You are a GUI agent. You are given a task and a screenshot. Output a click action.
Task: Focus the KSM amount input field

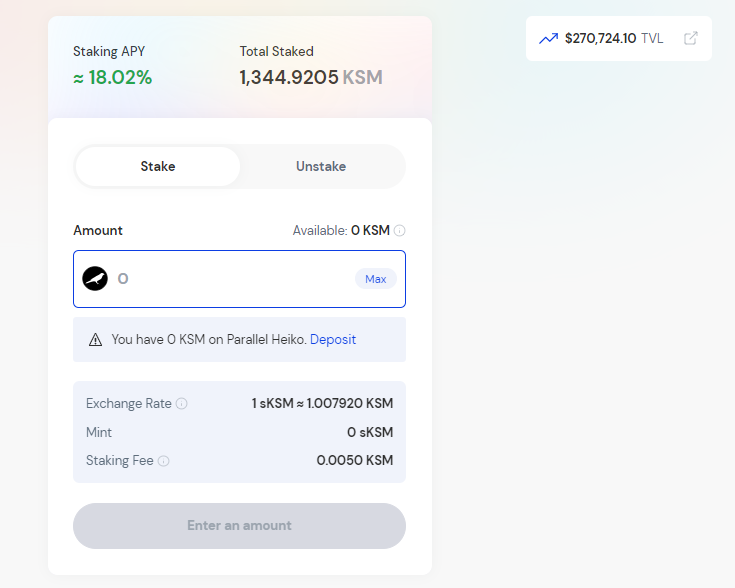pyautogui.click(x=232, y=279)
